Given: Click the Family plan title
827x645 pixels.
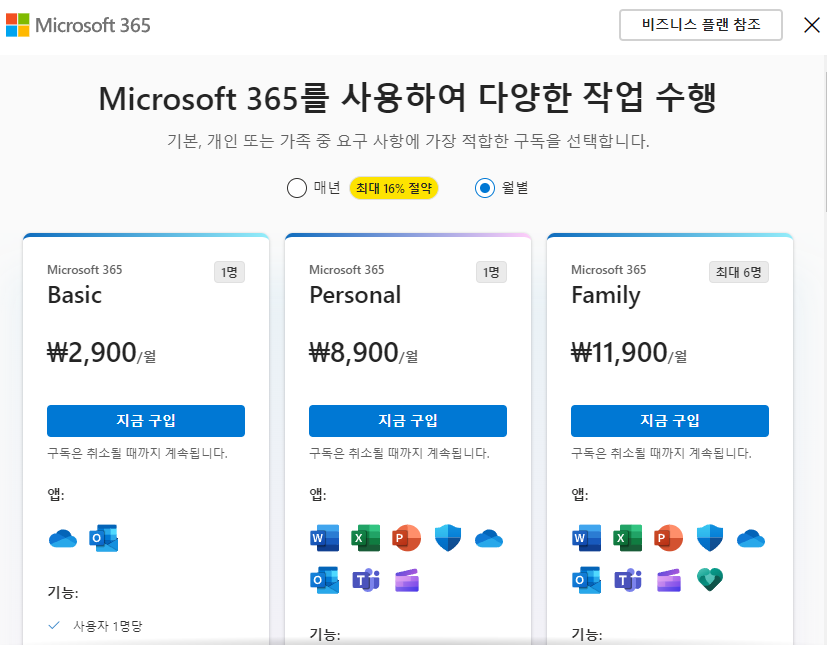Looking at the screenshot, I should [x=606, y=296].
